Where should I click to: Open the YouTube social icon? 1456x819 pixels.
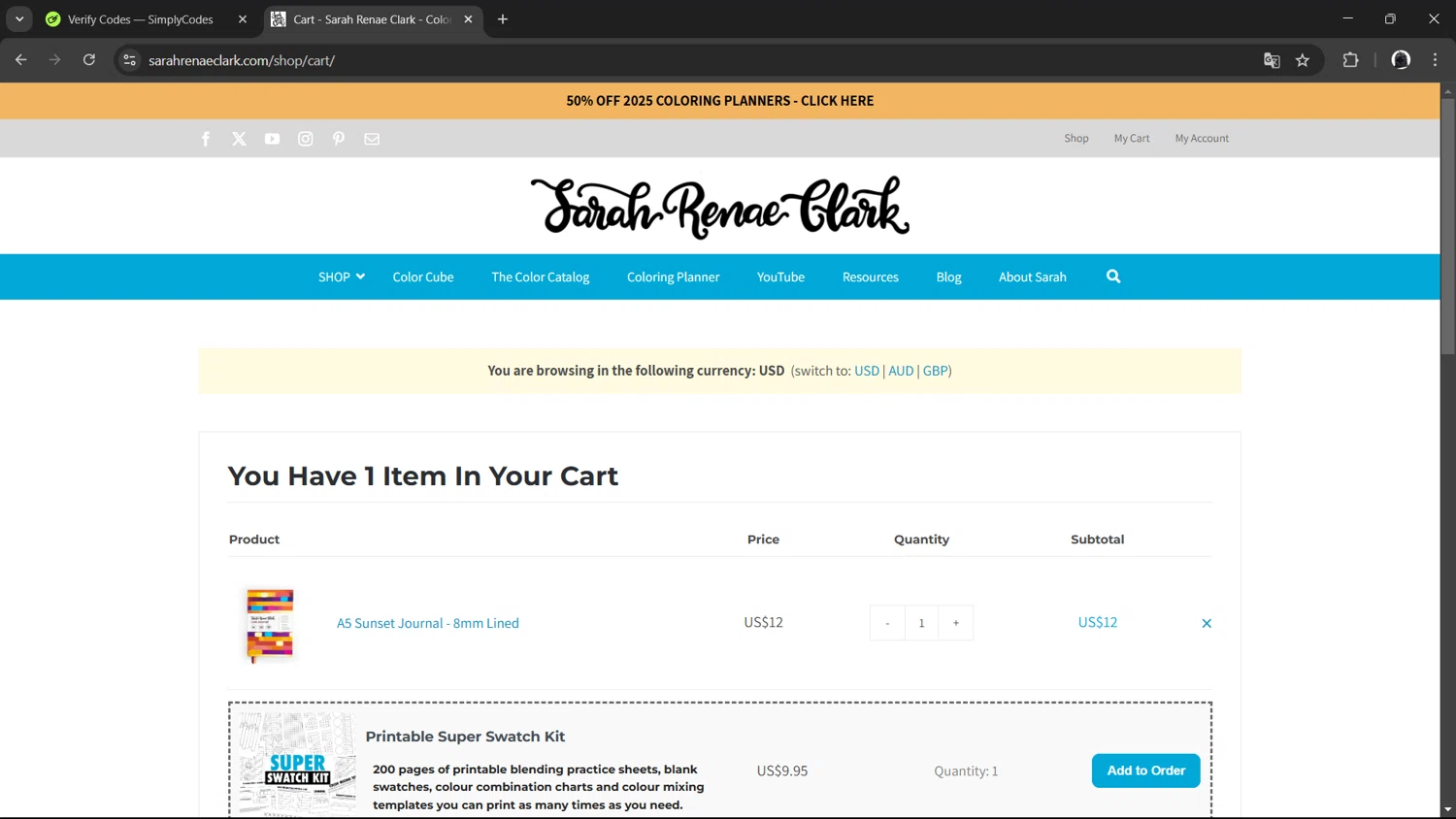272,139
